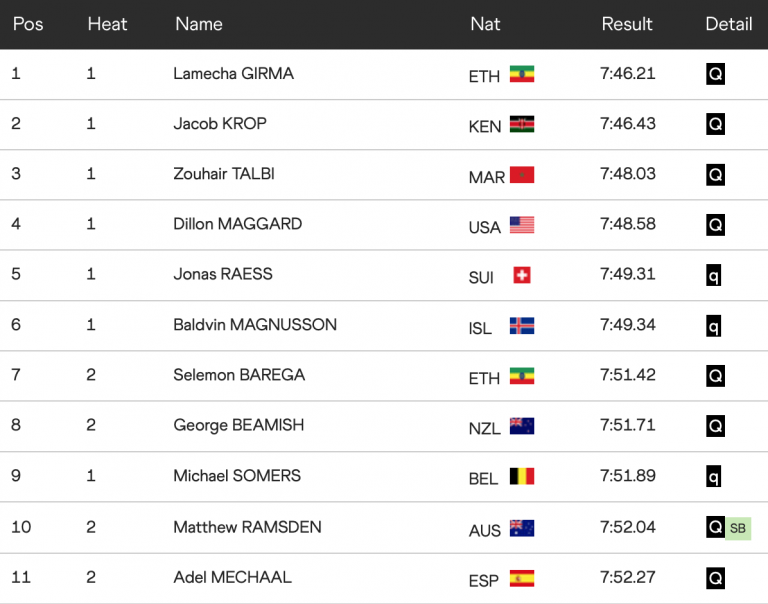The image size is (768, 604).
Task: Click the Belgium flag next to BEL
Action: click(521, 477)
